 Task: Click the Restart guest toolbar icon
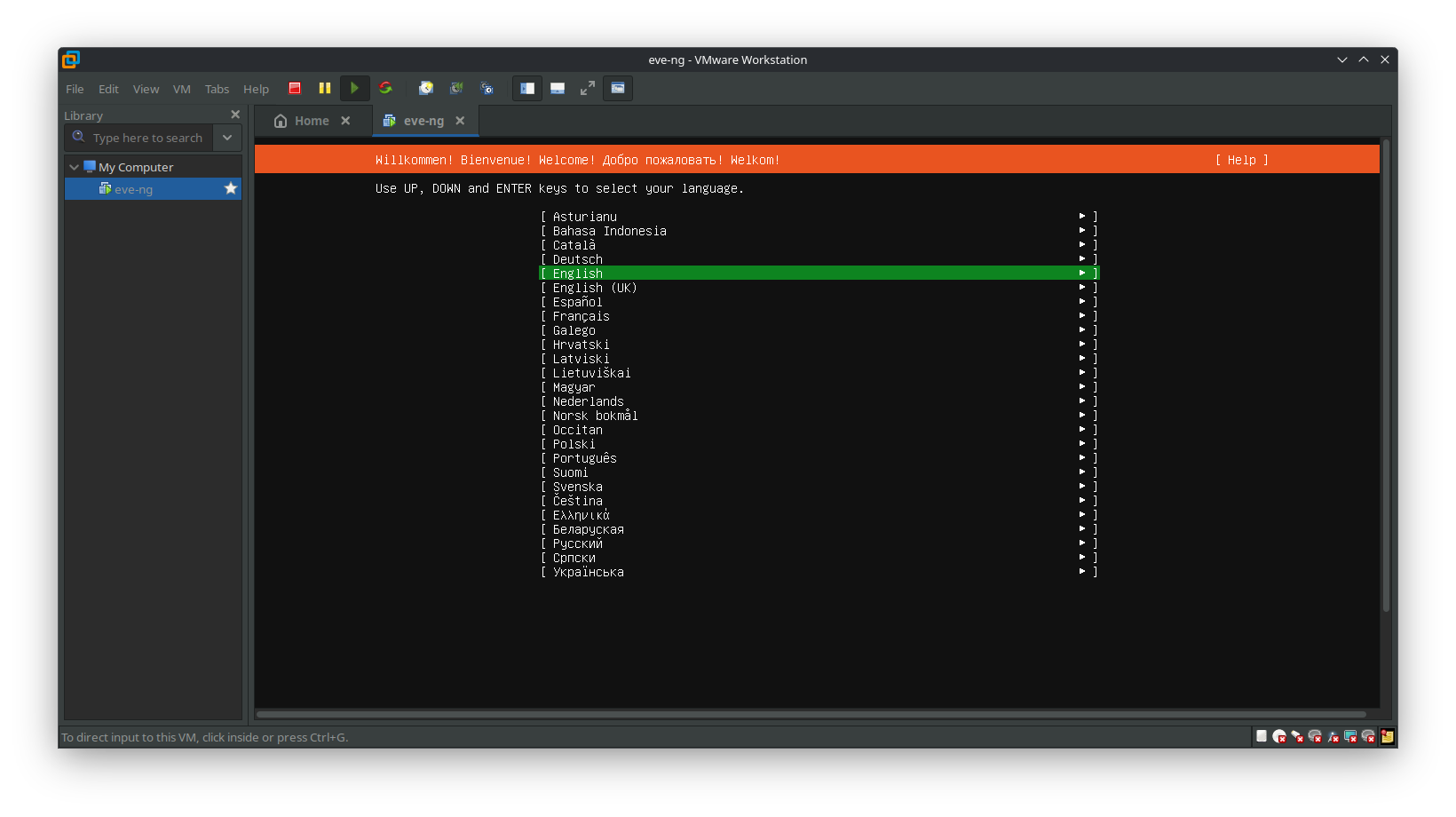pyautogui.click(x=385, y=88)
